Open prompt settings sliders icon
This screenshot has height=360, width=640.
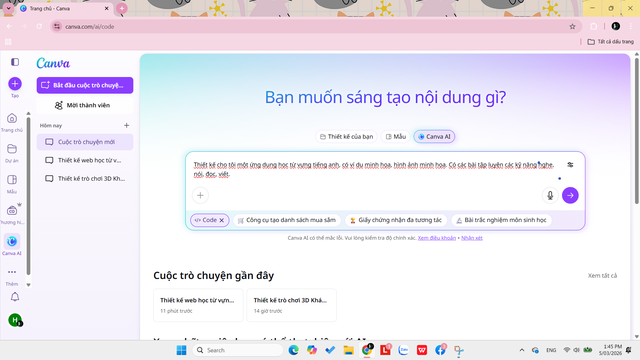pyautogui.click(x=570, y=165)
